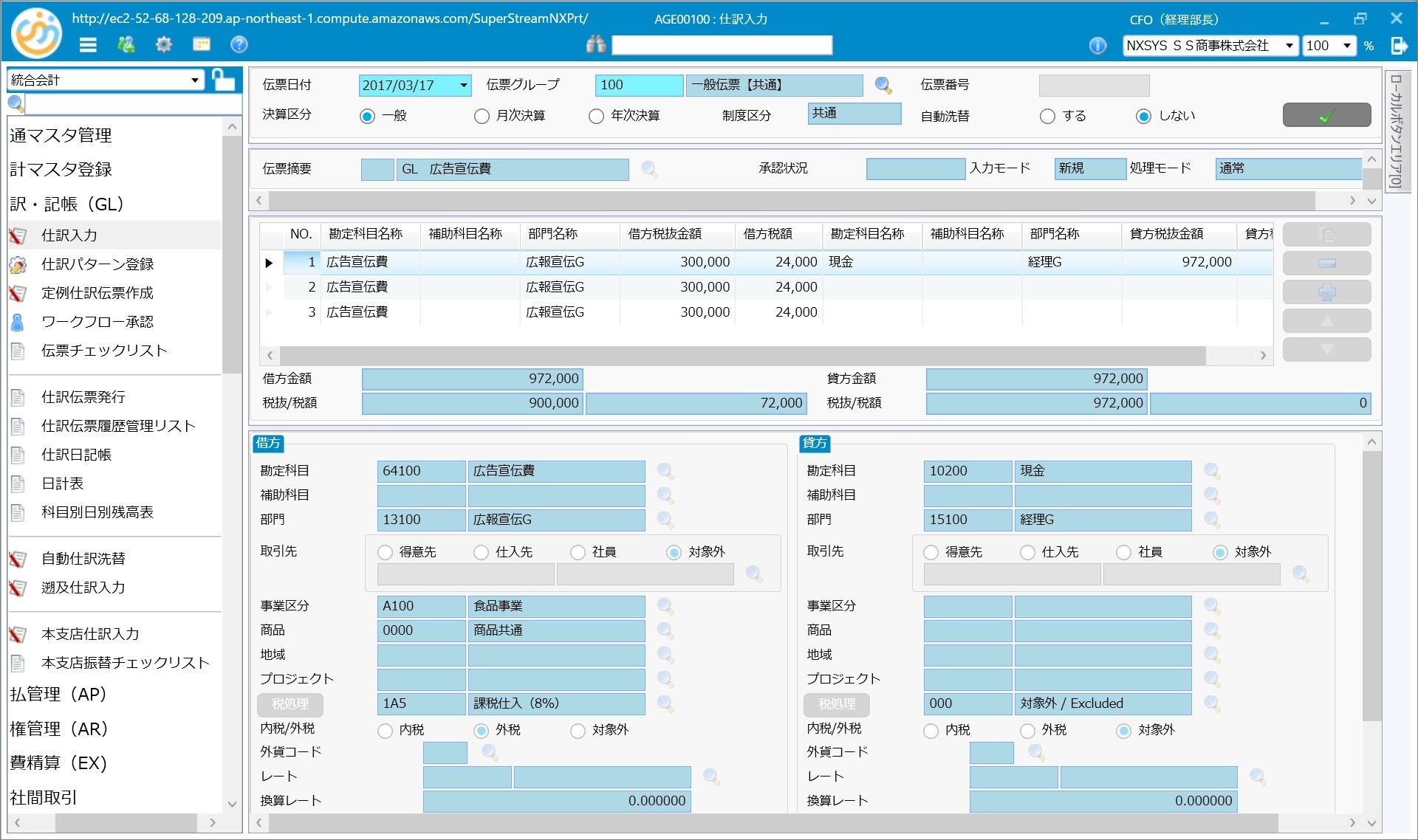Expand the 統合会計 module dropdown

click(195, 80)
